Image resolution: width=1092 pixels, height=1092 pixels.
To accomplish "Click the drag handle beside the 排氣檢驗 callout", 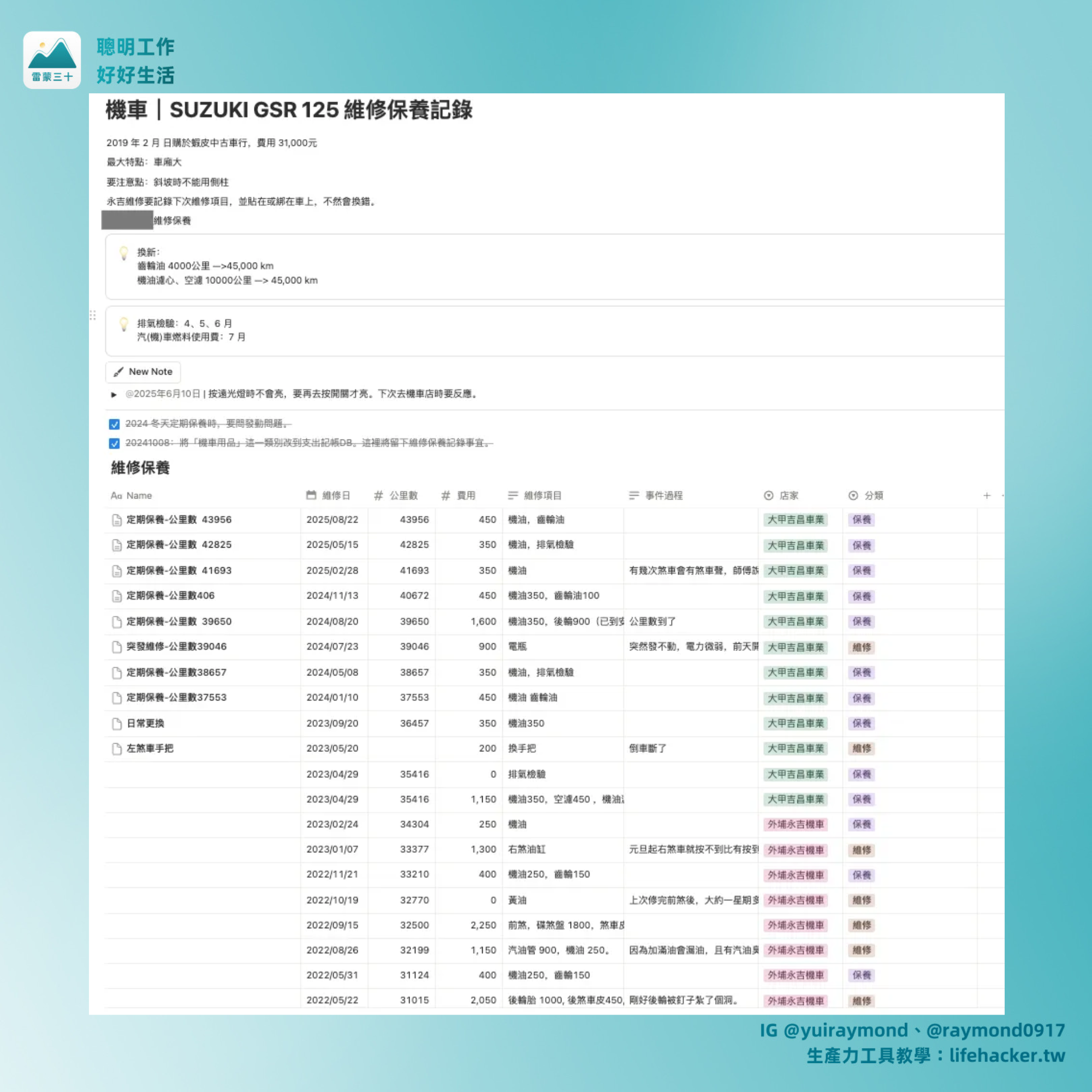I will pyautogui.click(x=93, y=316).
